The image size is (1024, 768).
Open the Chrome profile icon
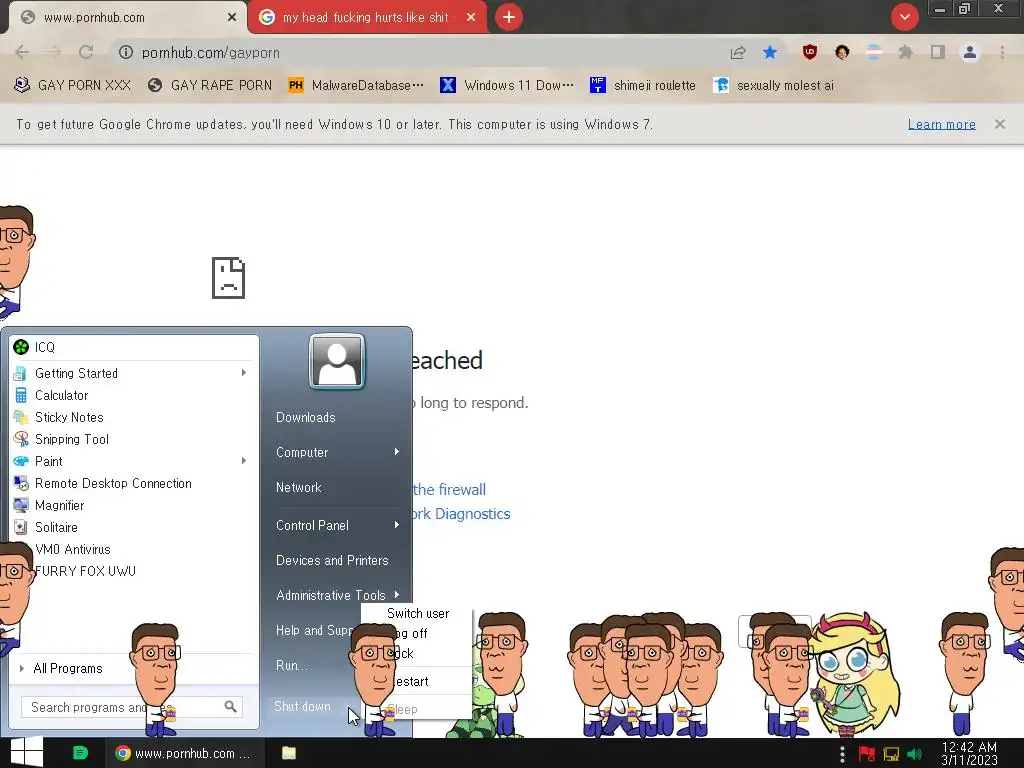[970, 52]
